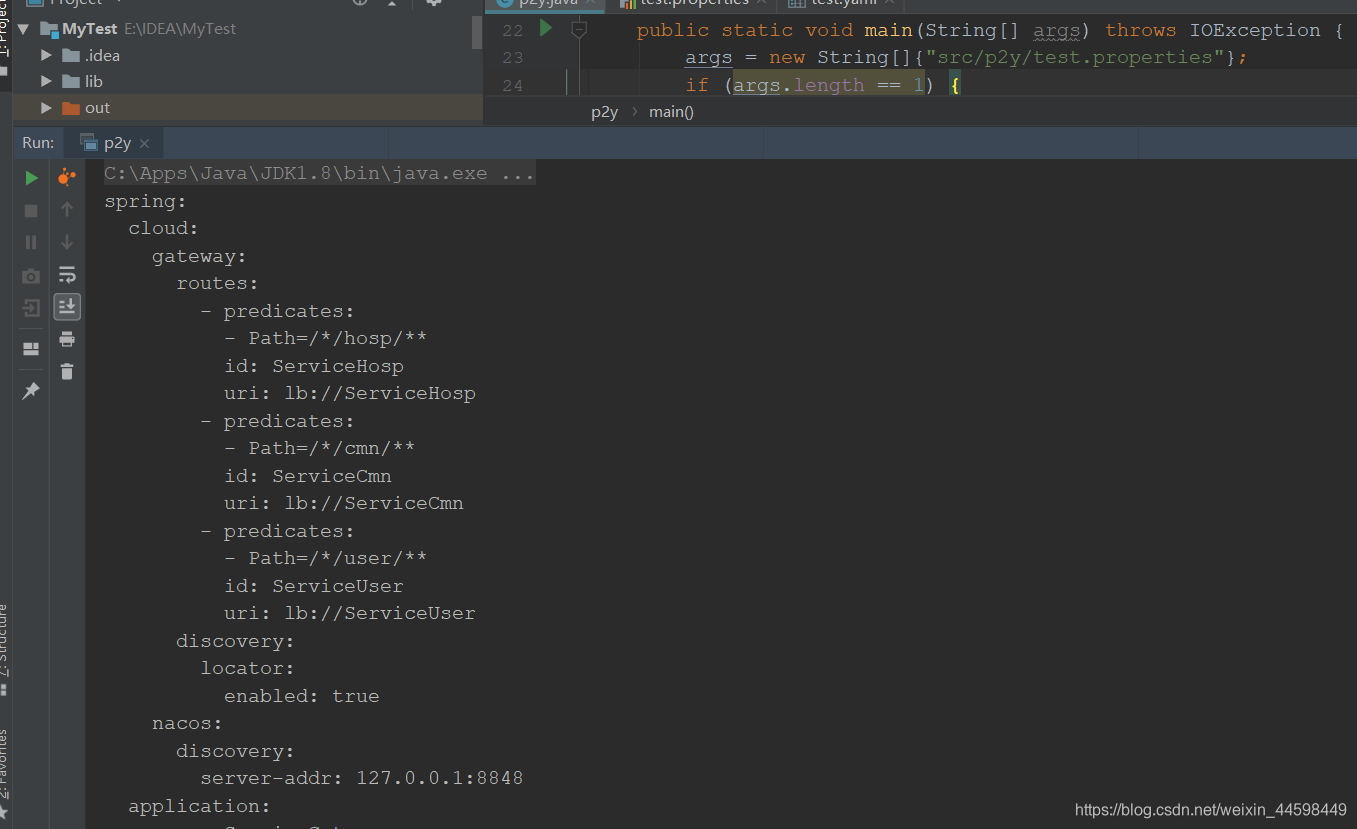Click the 'application:' console line
Image resolution: width=1357 pixels, height=829 pixels.
(200, 806)
